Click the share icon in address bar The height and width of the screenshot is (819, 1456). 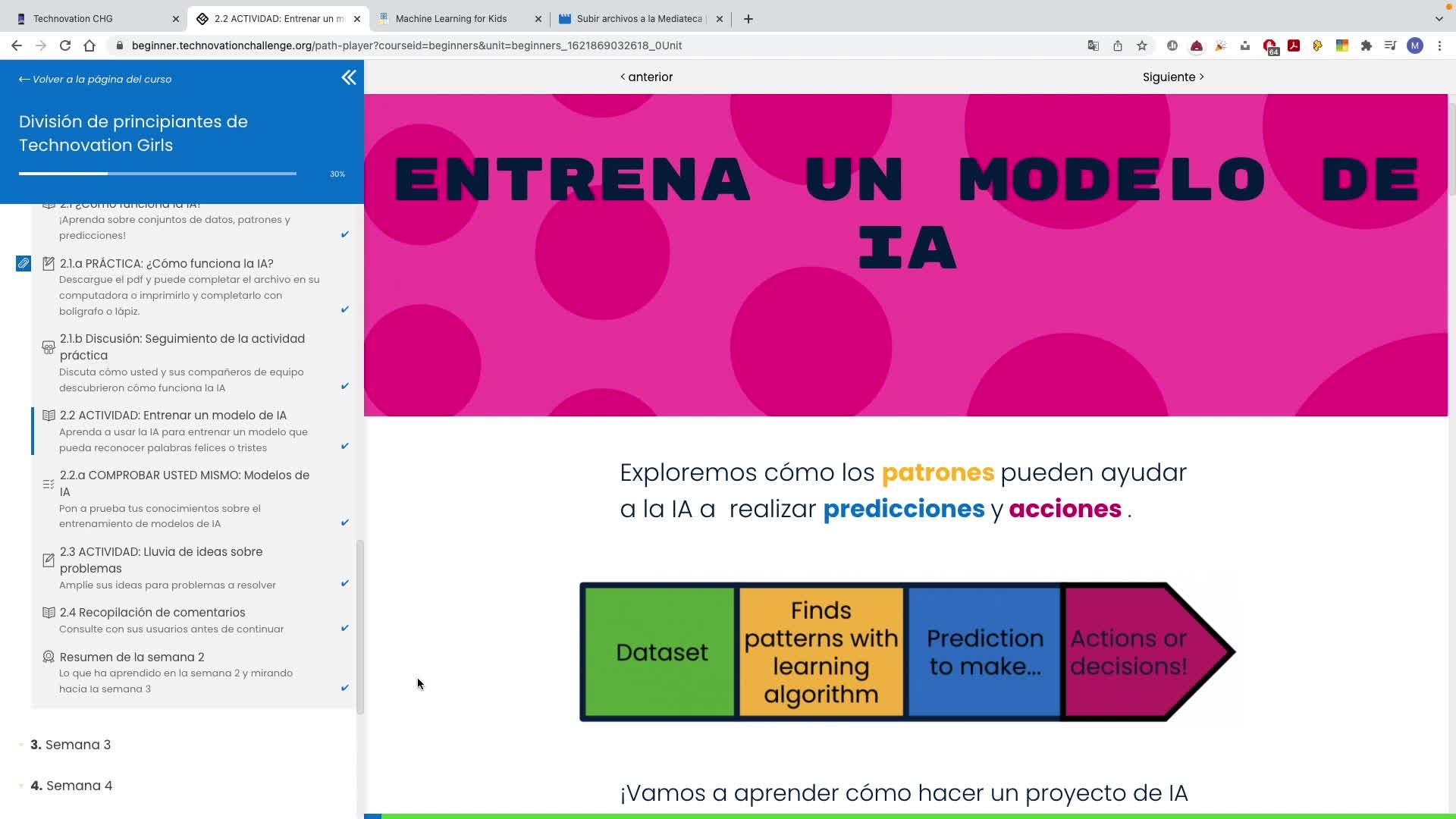coord(1118,45)
